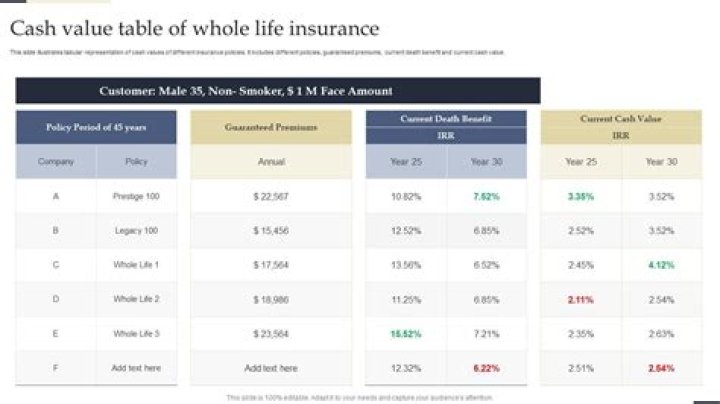
Task: Click the red 6.22% value
Action: tap(486, 368)
